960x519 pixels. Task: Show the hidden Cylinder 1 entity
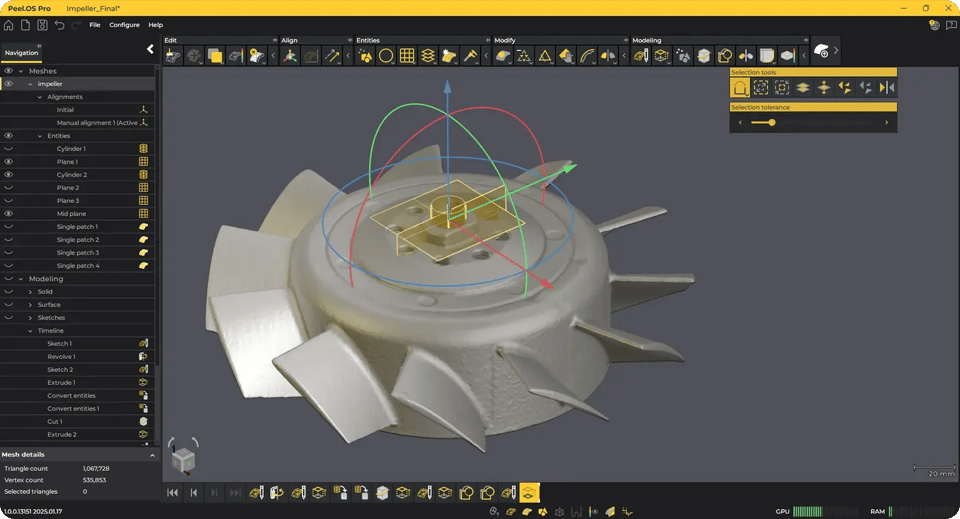[8, 149]
